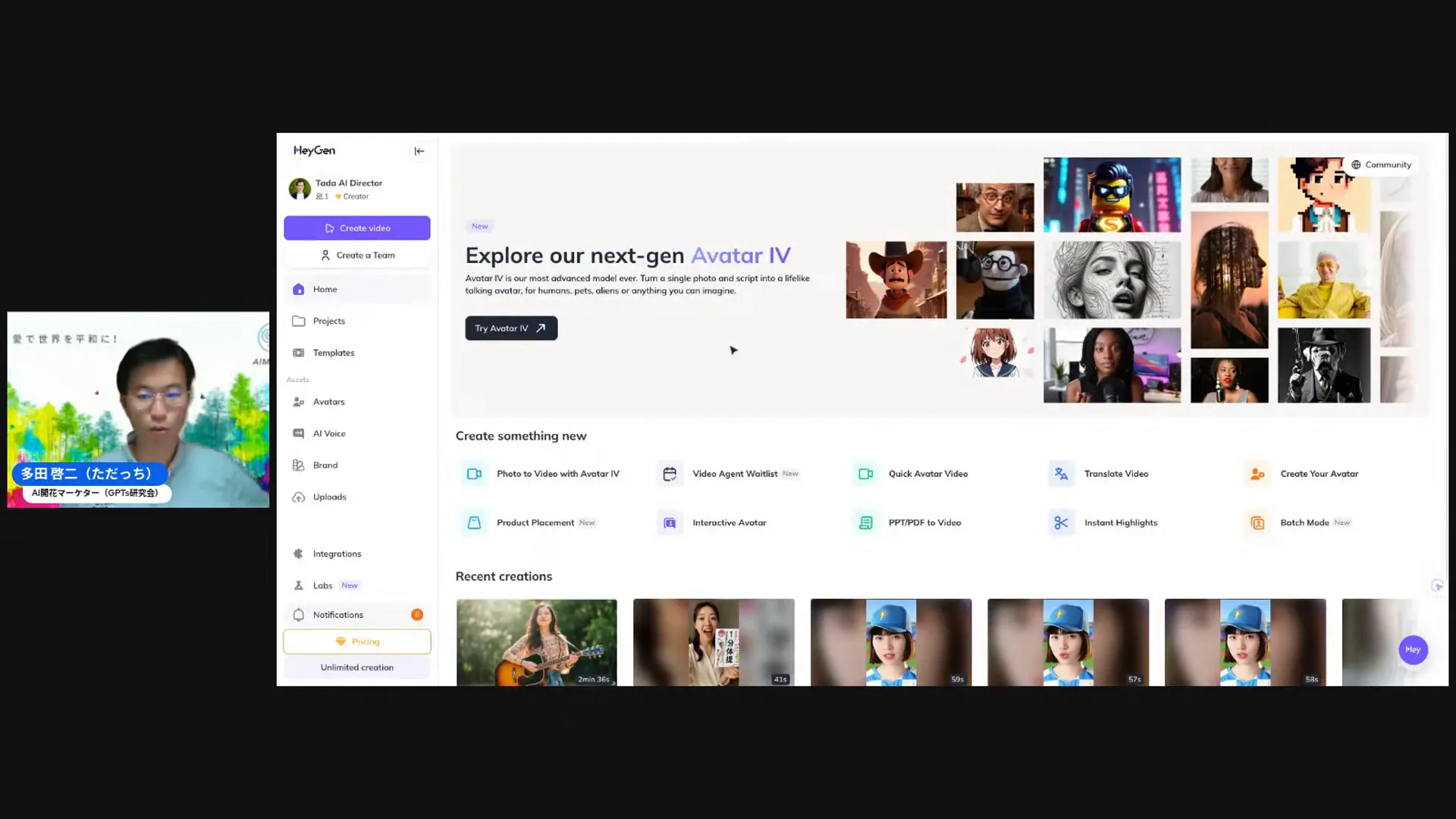
Task: Click the Lego superhero avatar image
Action: [1112, 195]
